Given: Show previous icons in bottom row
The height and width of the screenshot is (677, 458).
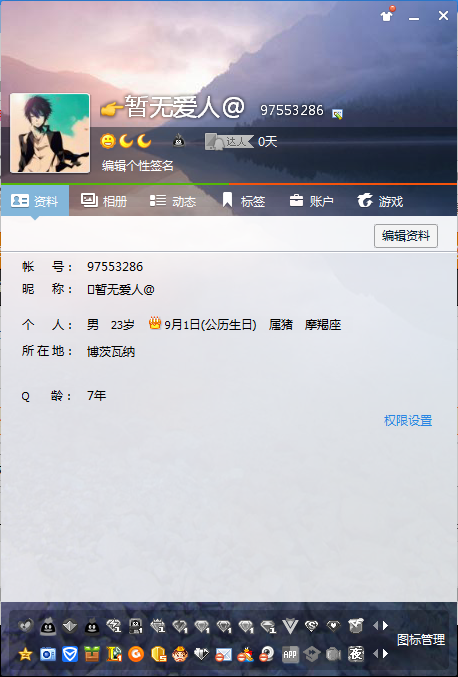Looking at the screenshot, I should point(375,654).
